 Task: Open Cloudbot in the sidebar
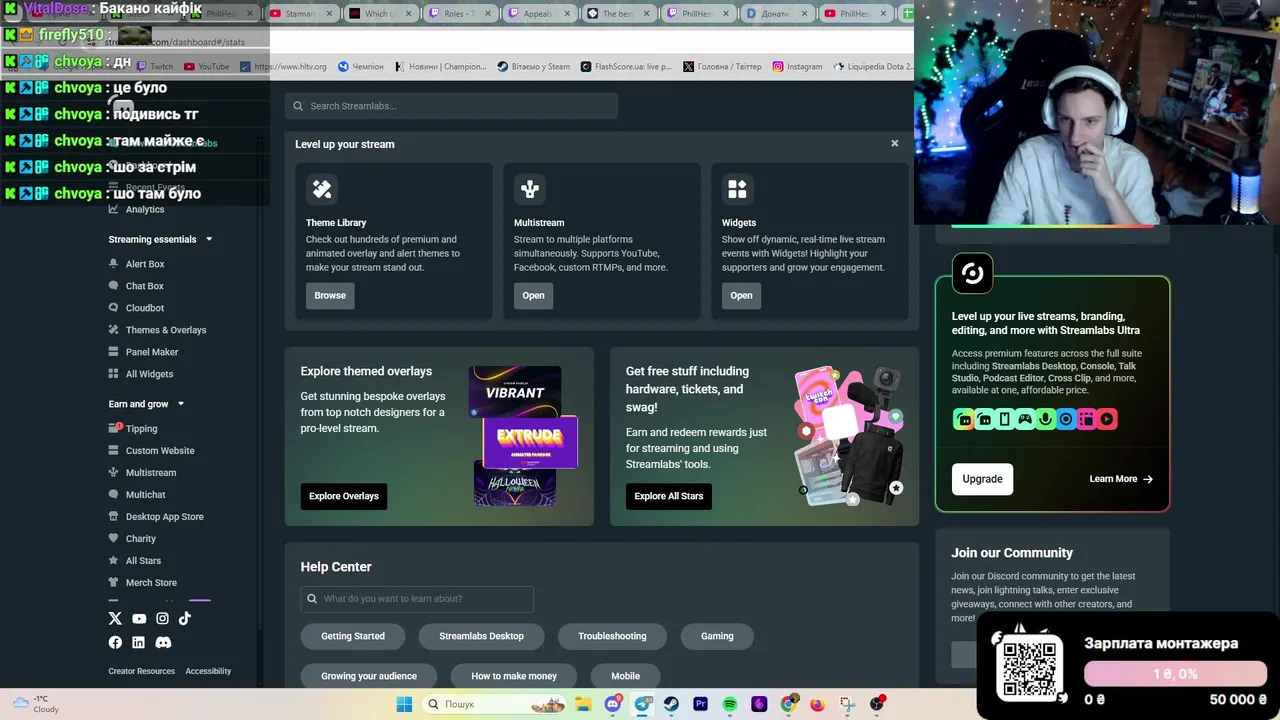tap(135, 308)
